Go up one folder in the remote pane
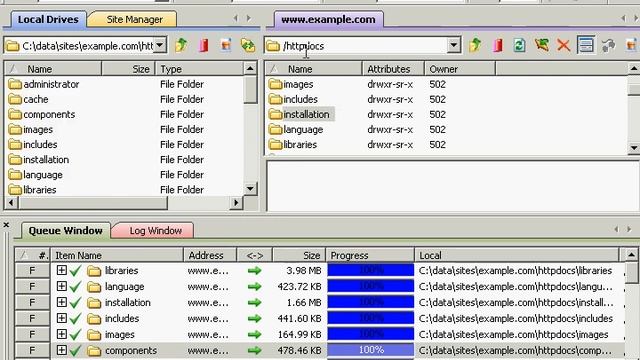640x360 pixels. tap(475, 45)
